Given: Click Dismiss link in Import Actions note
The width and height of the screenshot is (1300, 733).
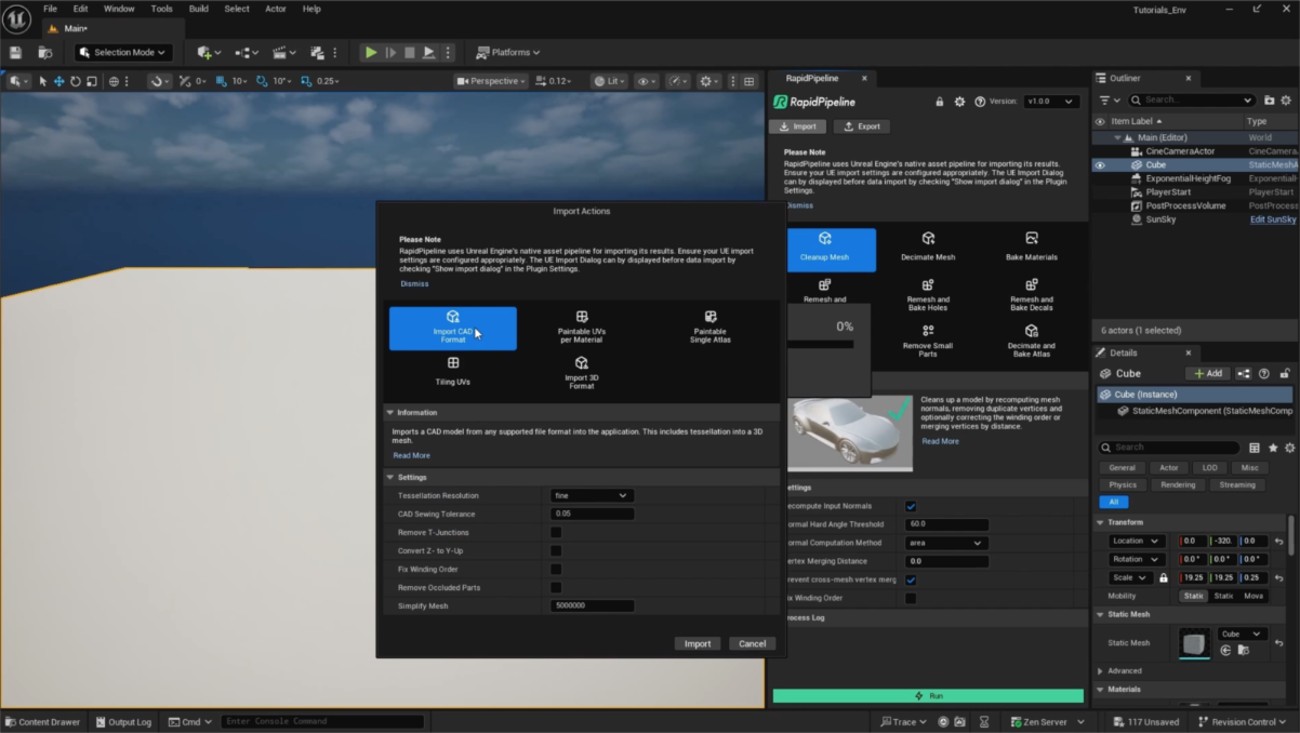Looking at the screenshot, I should click(414, 284).
